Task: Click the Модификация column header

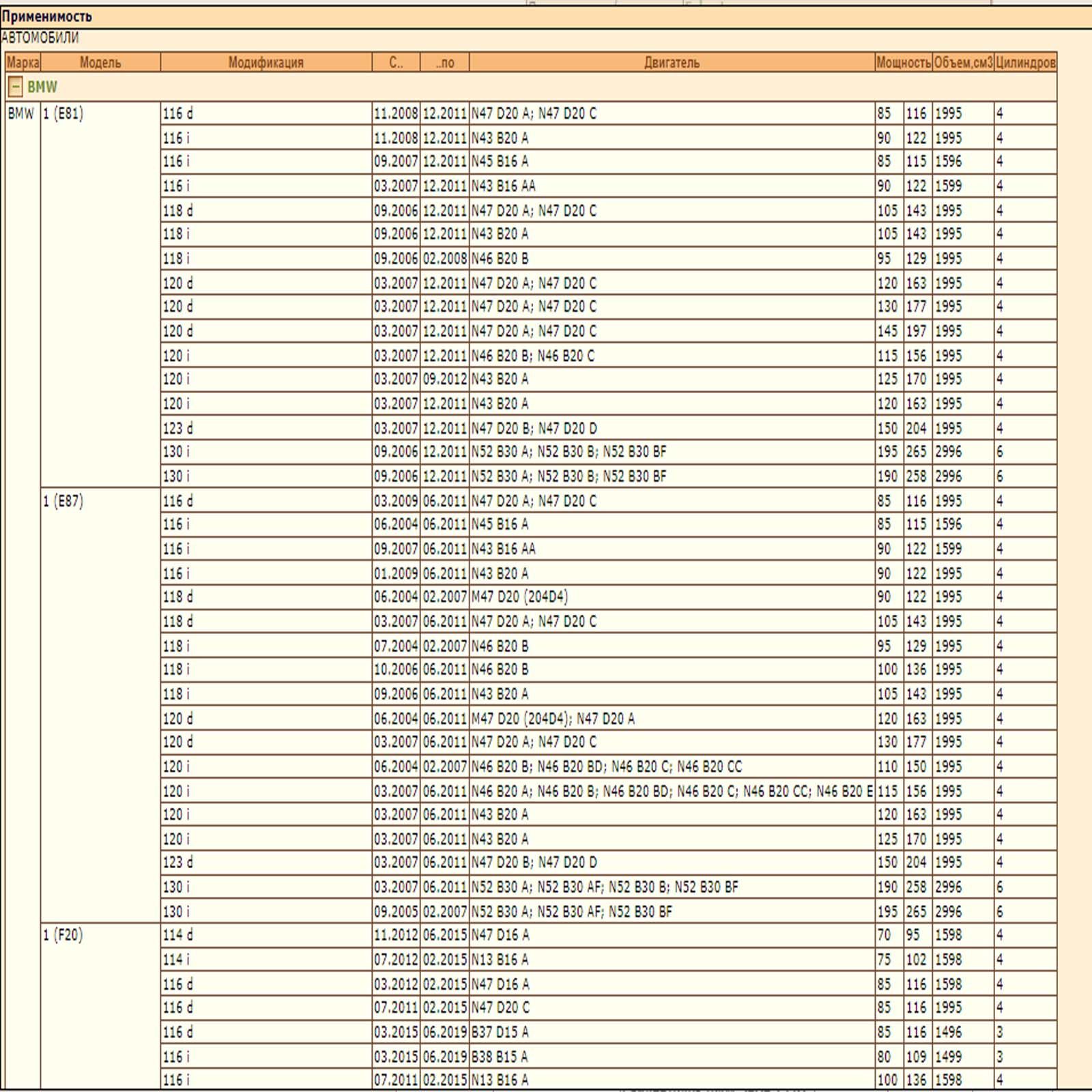Action: pyautogui.click(x=266, y=63)
